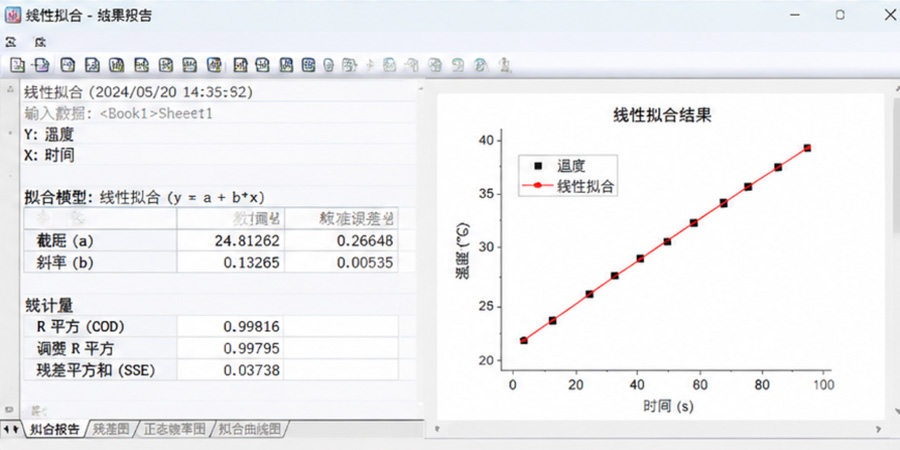The width and height of the screenshot is (900, 450).
Task: Click the <Book1>Sheet1 input data line
Action: [x=118, y=113]
